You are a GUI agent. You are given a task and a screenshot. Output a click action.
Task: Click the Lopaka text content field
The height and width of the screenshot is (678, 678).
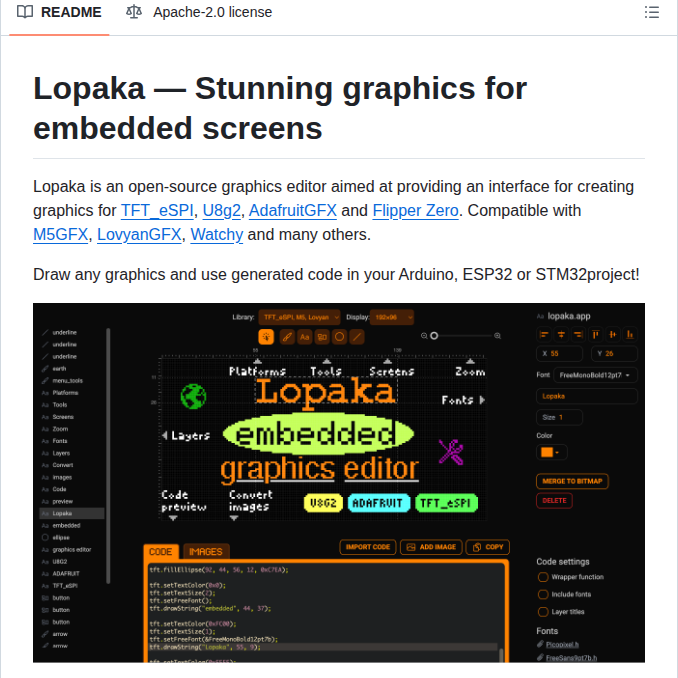click(587, 397)
